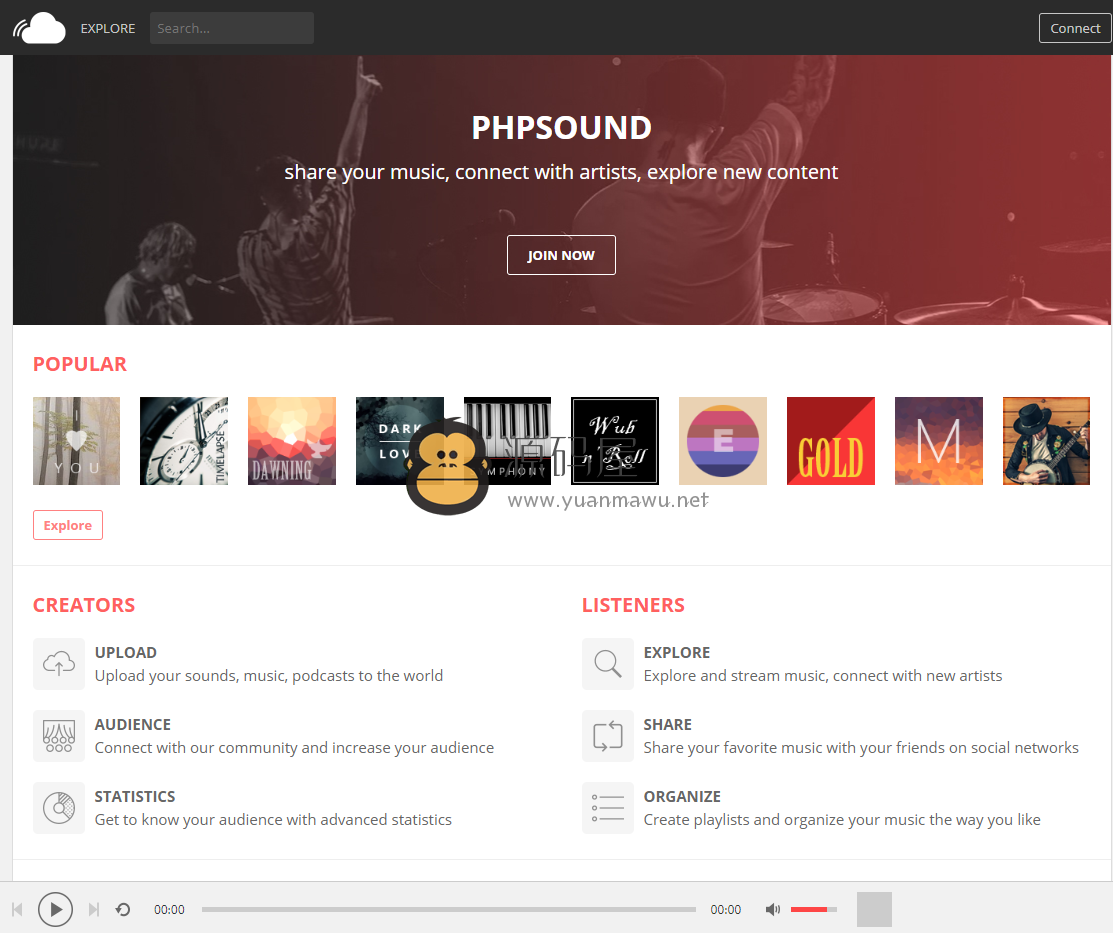Viewport: 1113px width, 933px height.
Task: Toggle repeat in the player bar
Action: (123, 910)
